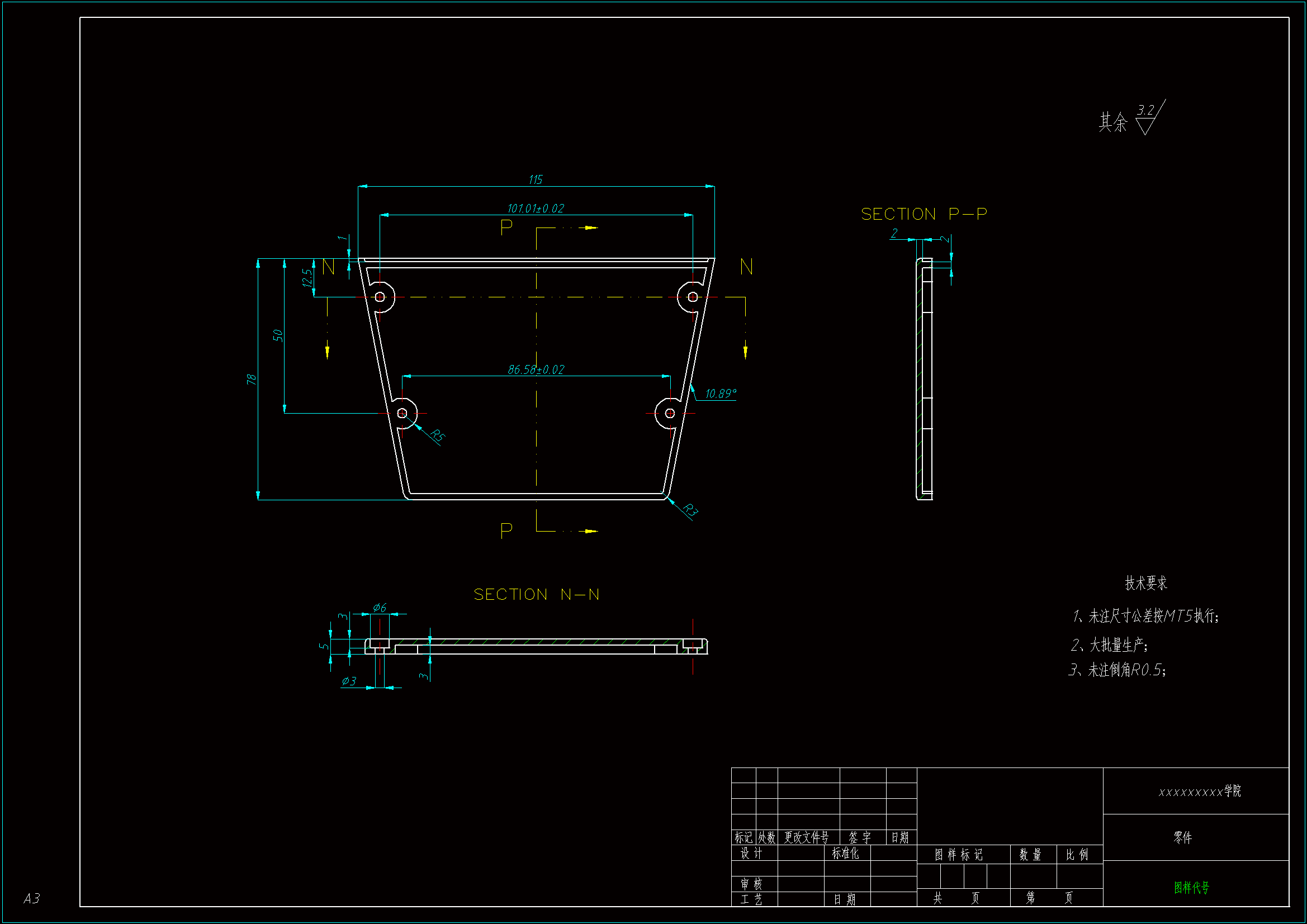
Task: Select the top-left mounting hole circle
Action: (380, 297)
